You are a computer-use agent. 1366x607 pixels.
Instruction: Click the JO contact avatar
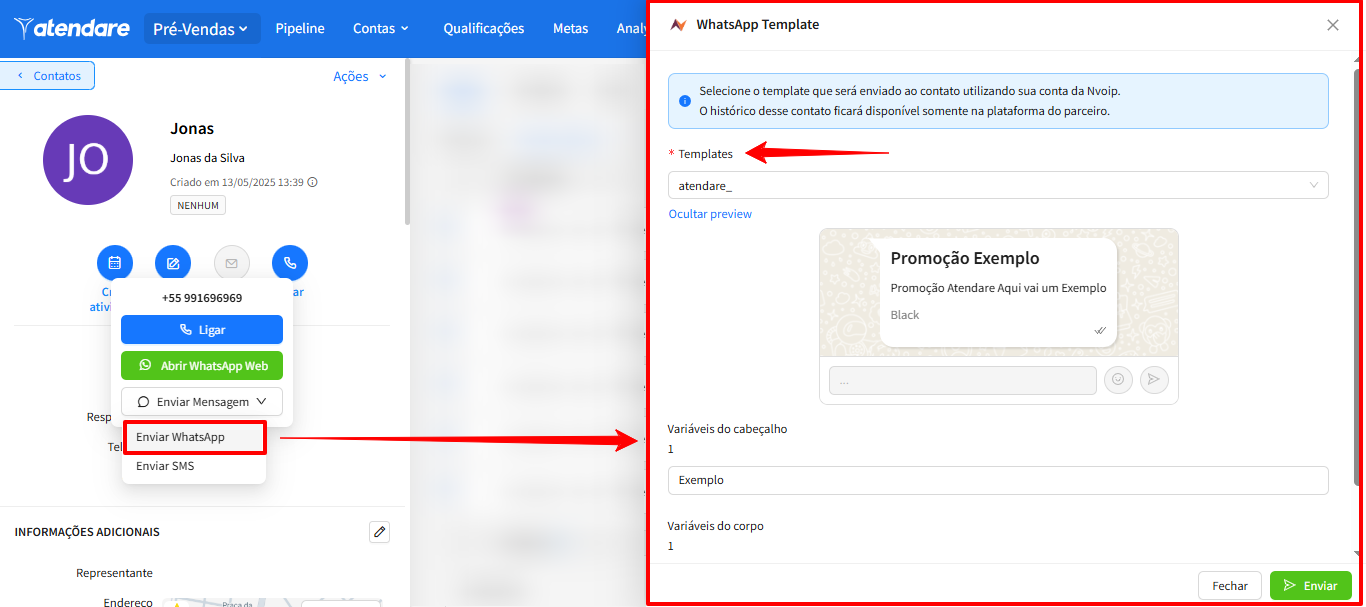(x=88, y=160)
